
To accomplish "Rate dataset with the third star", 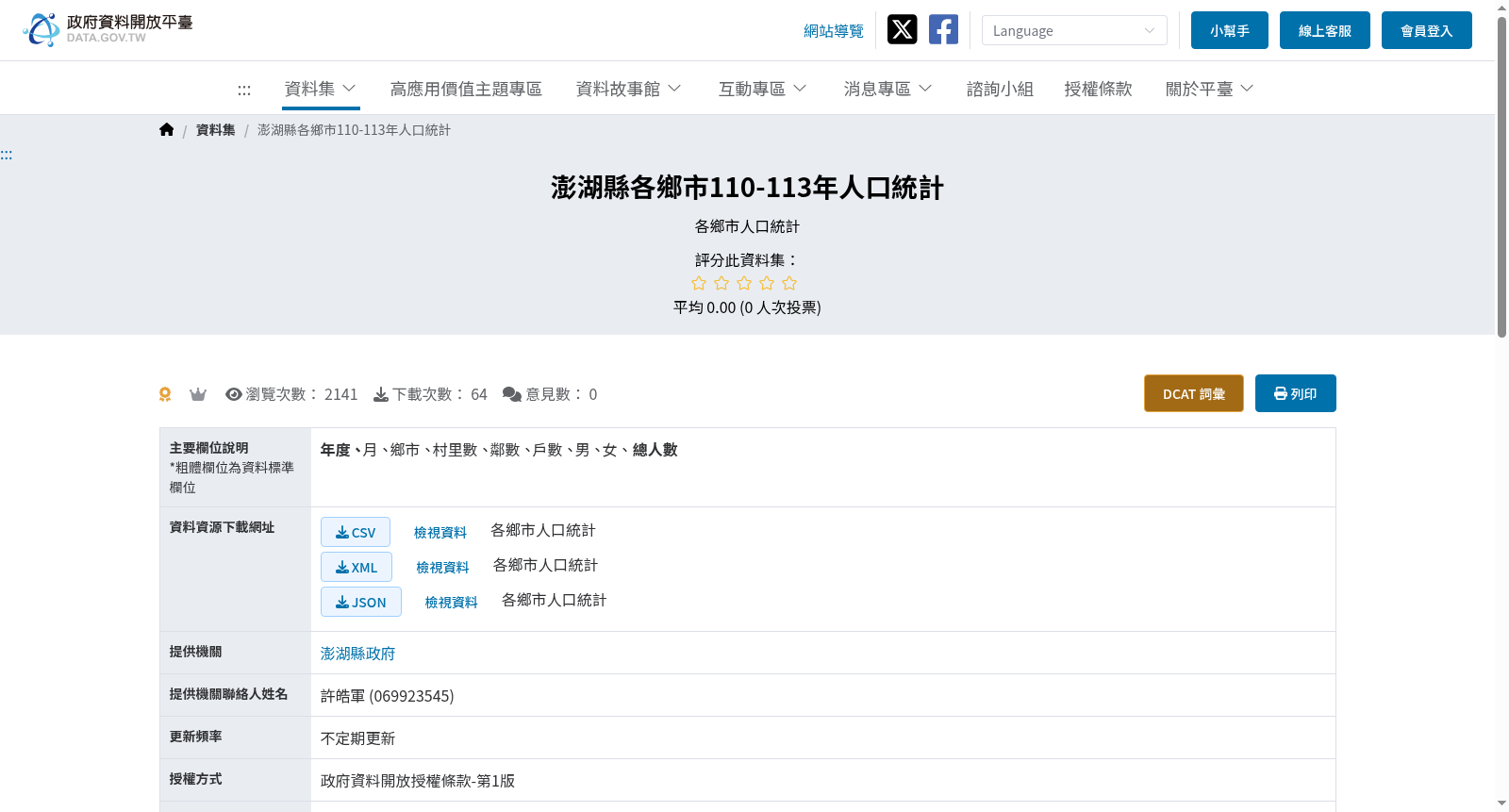I will click(x=744, y=283).
